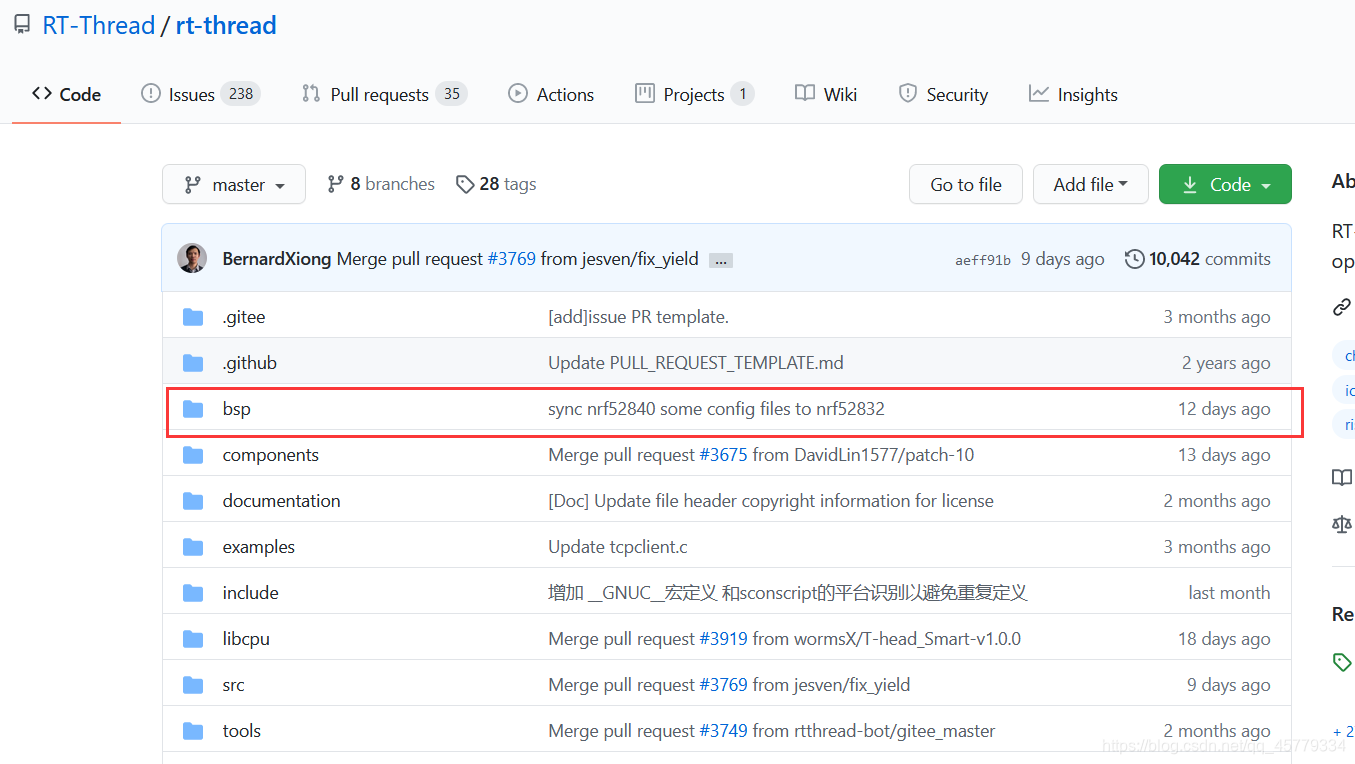The width and height of the screenshot is (1355, 764).
Task: Open commit '[add]issue PR template.'
Action: 638,317
